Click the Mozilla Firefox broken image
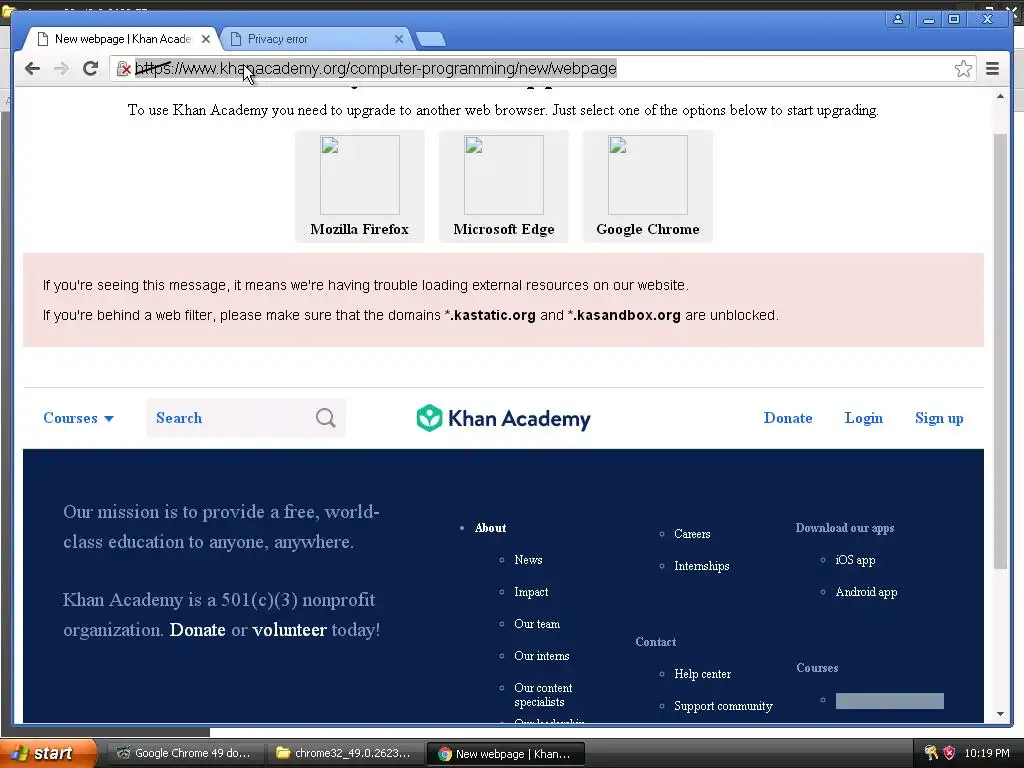Viewport: 1024px width, 768px height. pyautogui.click(x=360, y=174)
